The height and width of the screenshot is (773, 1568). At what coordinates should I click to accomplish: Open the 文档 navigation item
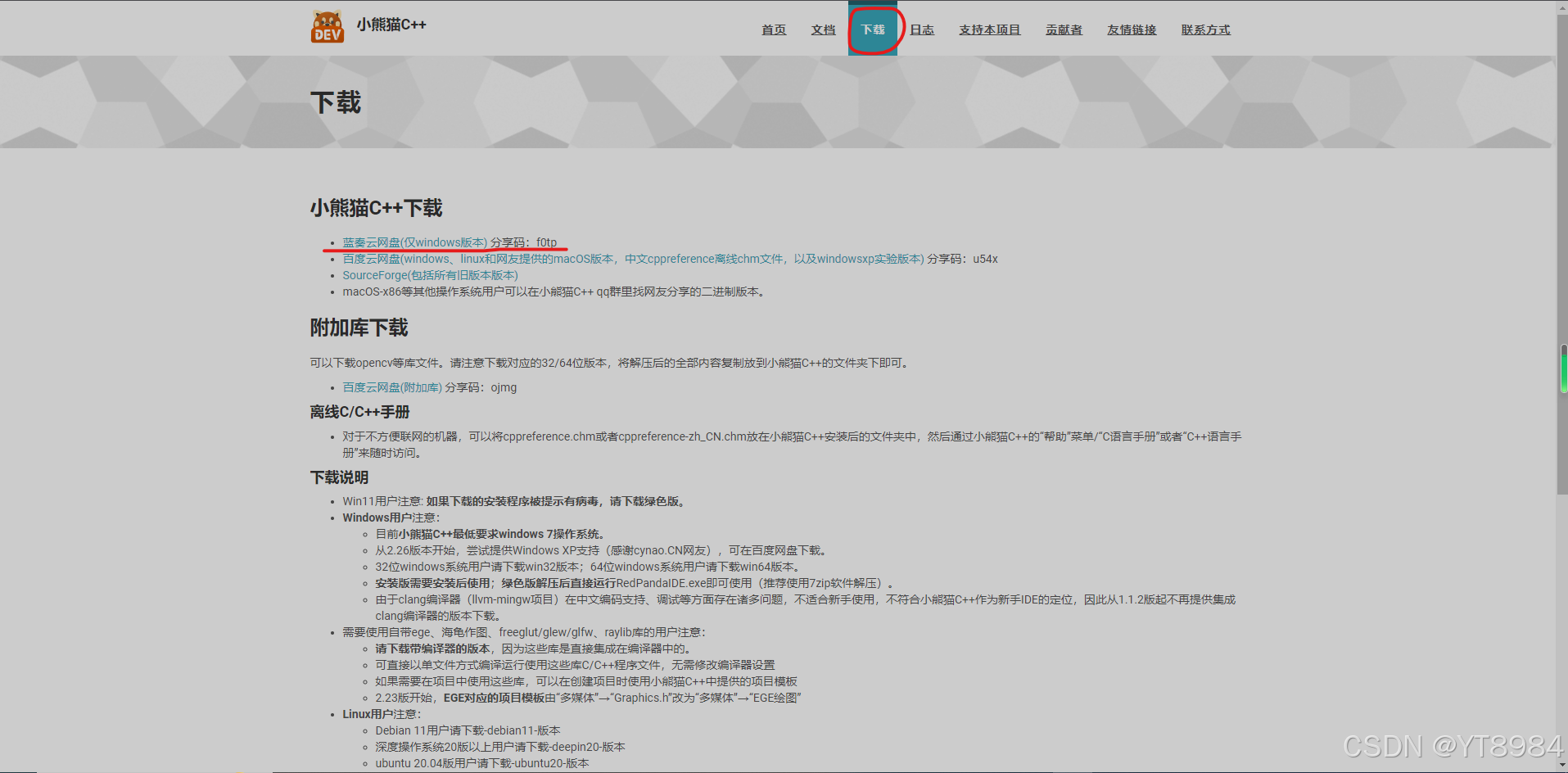click(824, 29)
